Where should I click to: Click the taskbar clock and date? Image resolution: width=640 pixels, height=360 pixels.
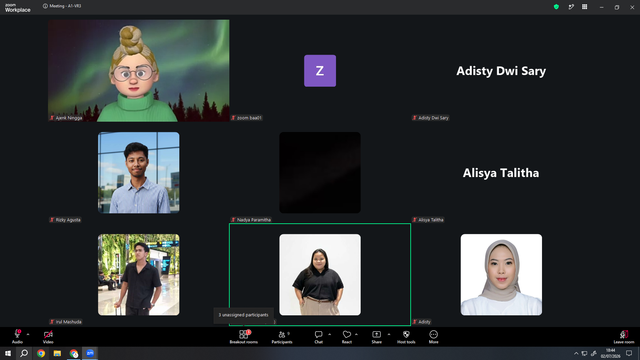coord(611,353)
